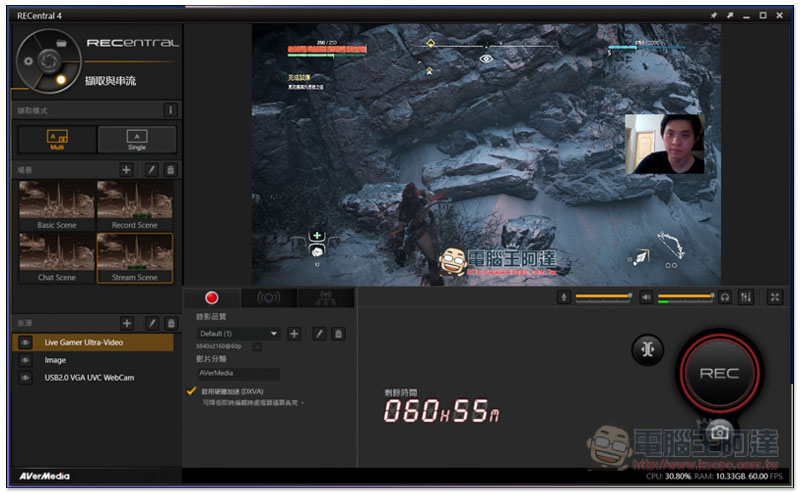This screenshot has height=494, width=800.
Task: Open the audio mixer settings icon
Action: 746,297
